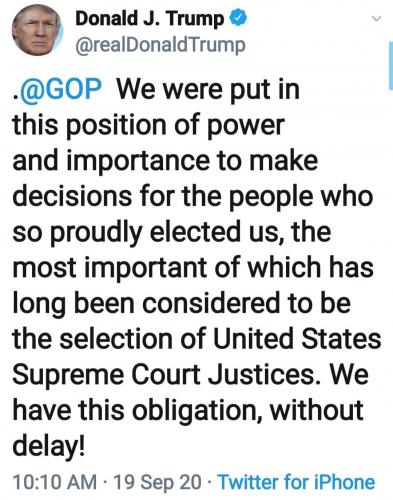The height and width of the screenshot is (500, 393).
Task: Click the blue verified badge icon
Action: pos(238,18)
